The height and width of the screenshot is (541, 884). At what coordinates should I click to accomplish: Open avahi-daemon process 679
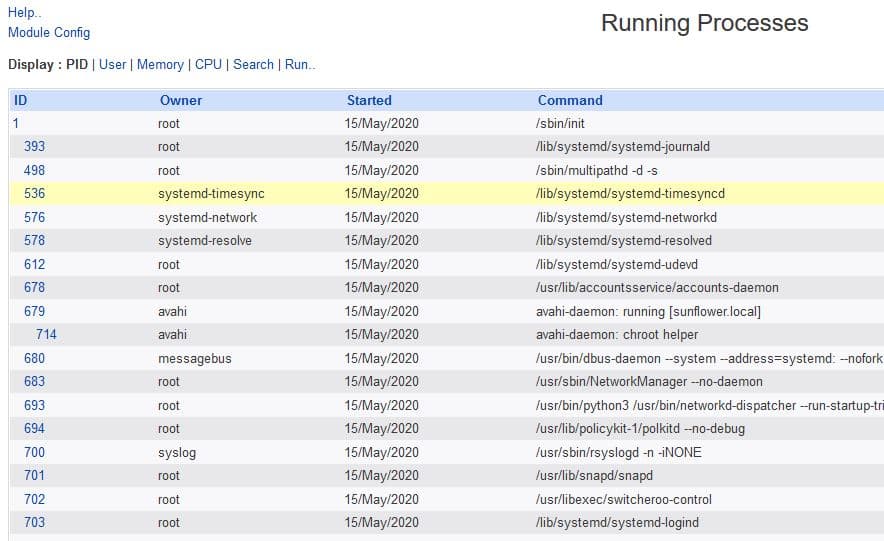(x=34, y=311)
